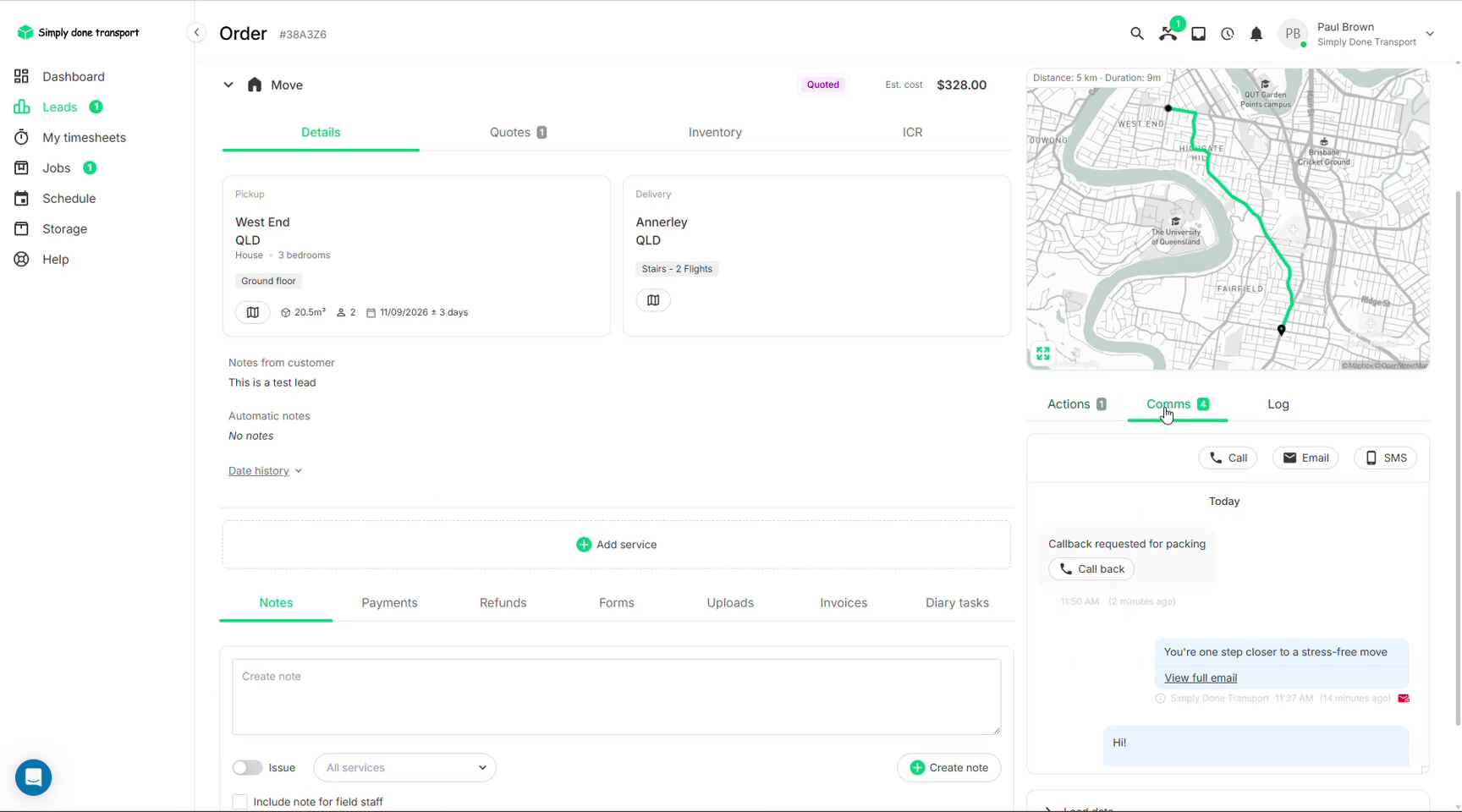Click the Simply done transport logo

click(x=78, y=32)
